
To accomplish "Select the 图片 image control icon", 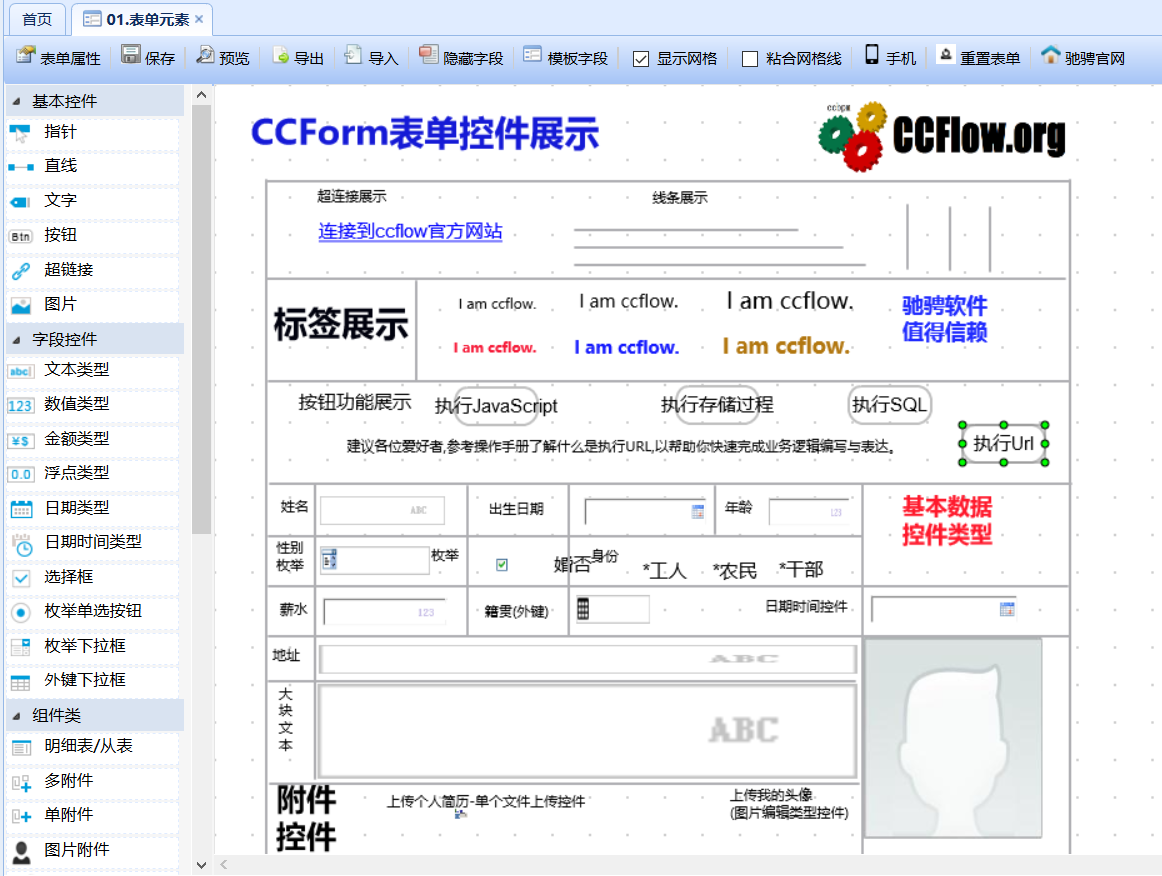I will click(20, 305).
